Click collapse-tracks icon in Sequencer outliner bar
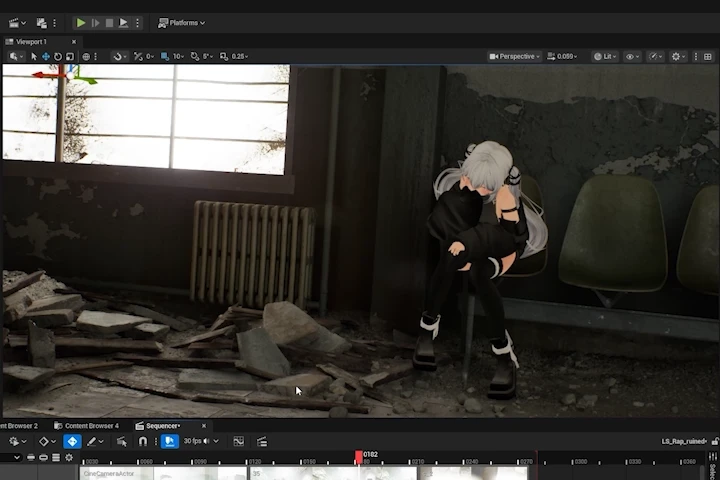Viewport: 720px width, 480px height. 43,457
